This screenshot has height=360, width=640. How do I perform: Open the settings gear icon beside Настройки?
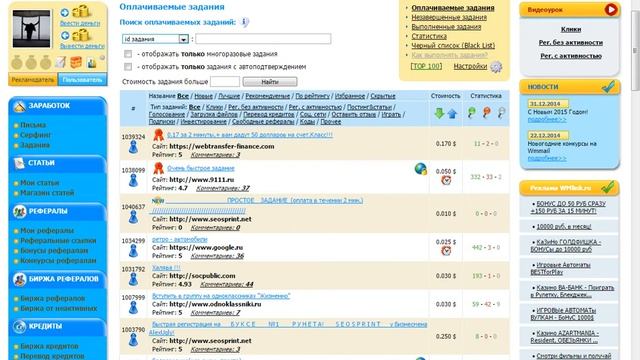click(x=496, y=67)
